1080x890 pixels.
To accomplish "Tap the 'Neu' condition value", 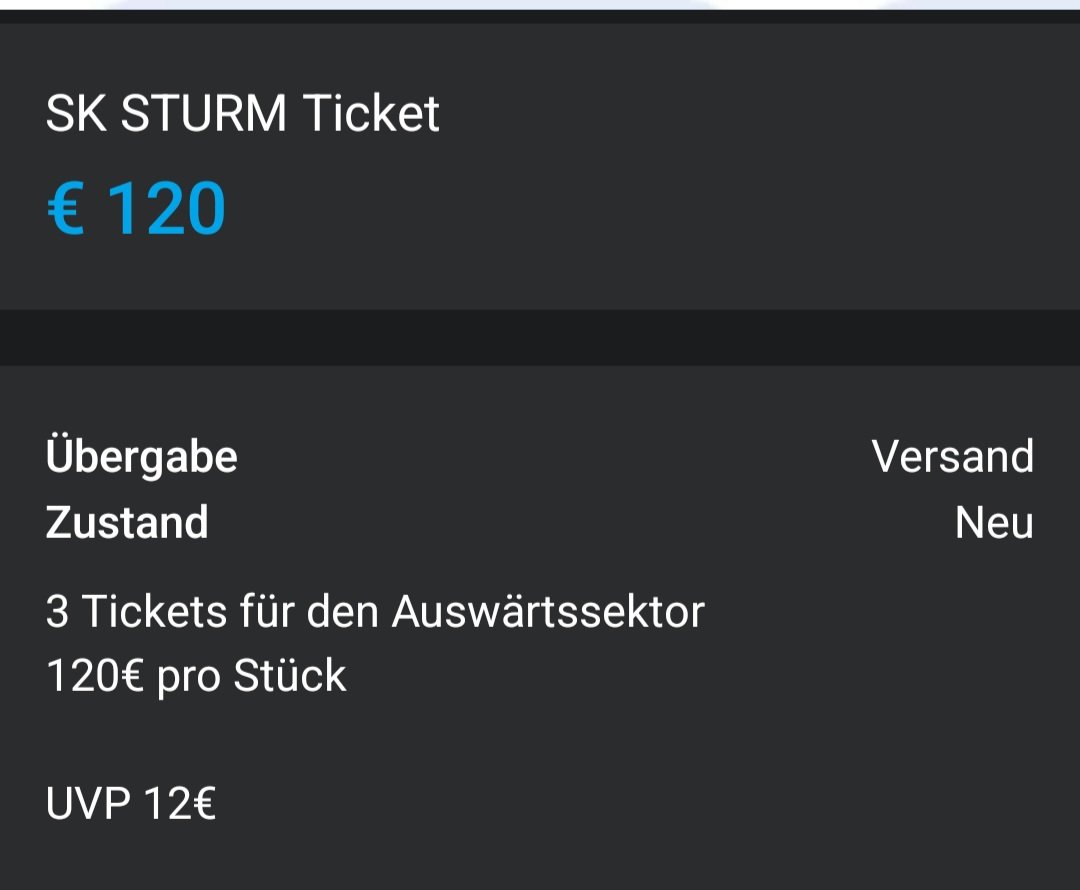I will (994, 522).
